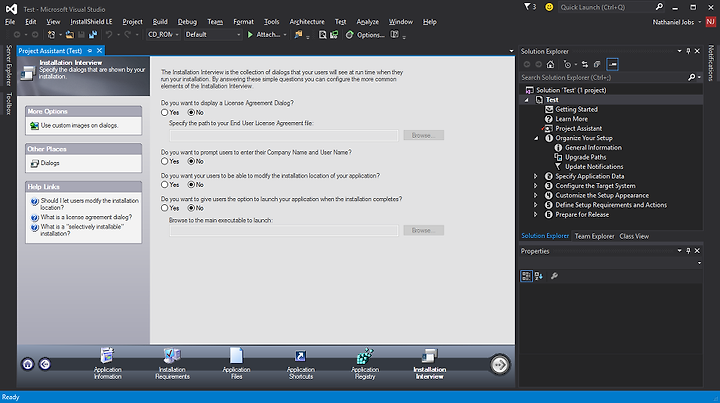Start debugging with the green Attach arrow
The height and width of the screenshot is (403, 720).
pos(250,34)
